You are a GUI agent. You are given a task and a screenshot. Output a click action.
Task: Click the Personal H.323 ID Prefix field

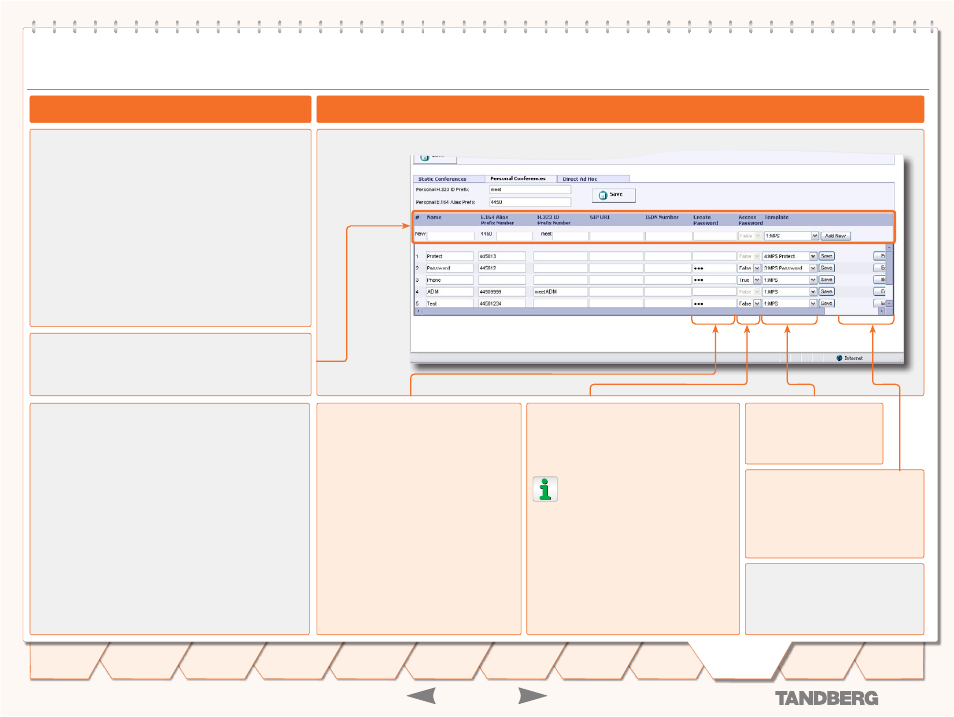530,189
